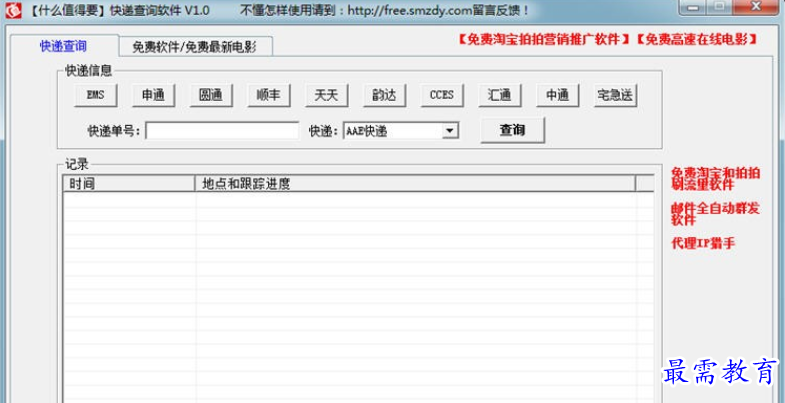This screenshot has width=785, height=403.
Task: Choose the 圆通 courier button
Action: click(211, 95)
